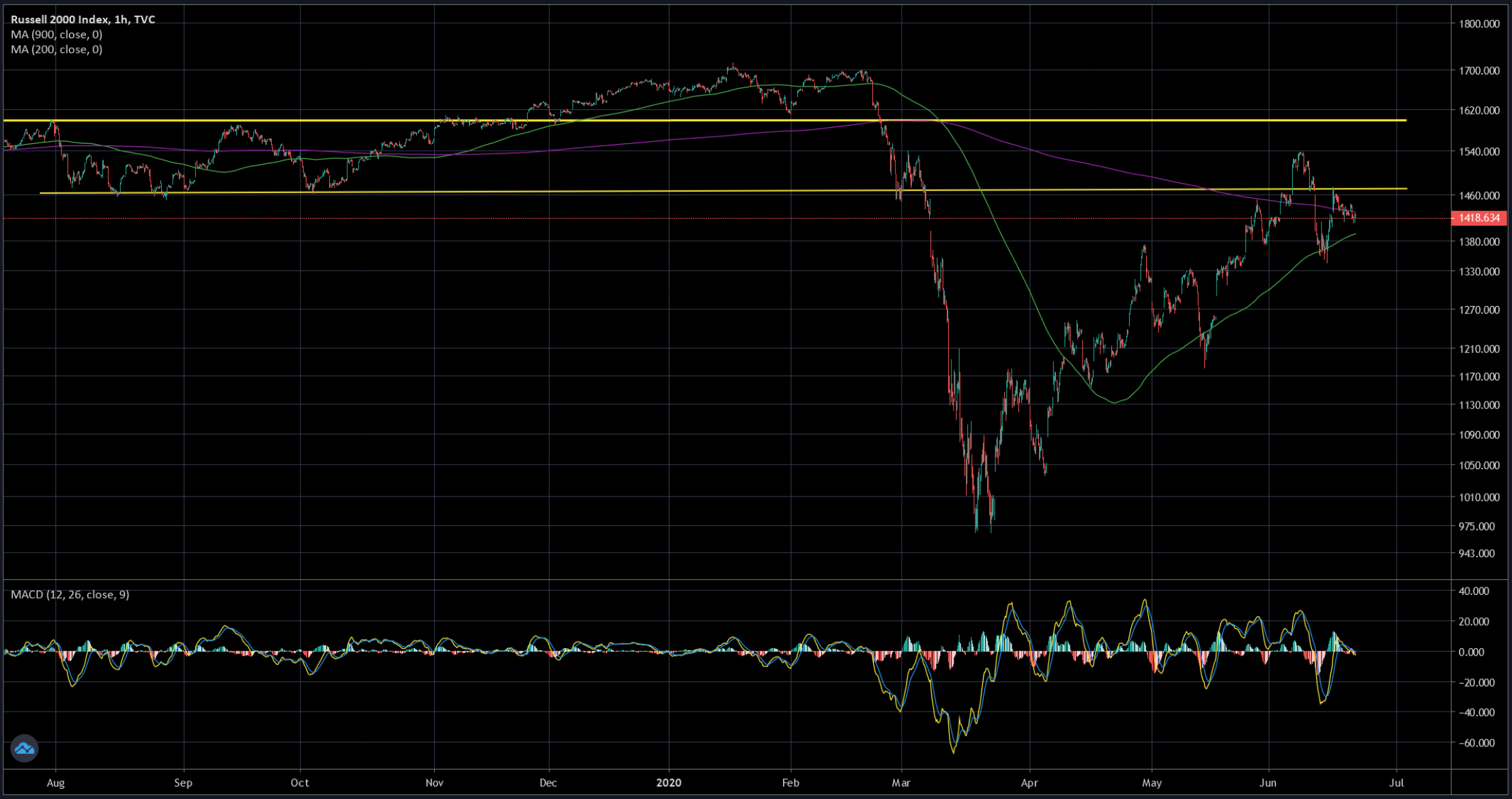1512x799 pixels.
Task: Click the 1330.000 price axis label
Action: pyautogui.click(x=1479, y=272)
